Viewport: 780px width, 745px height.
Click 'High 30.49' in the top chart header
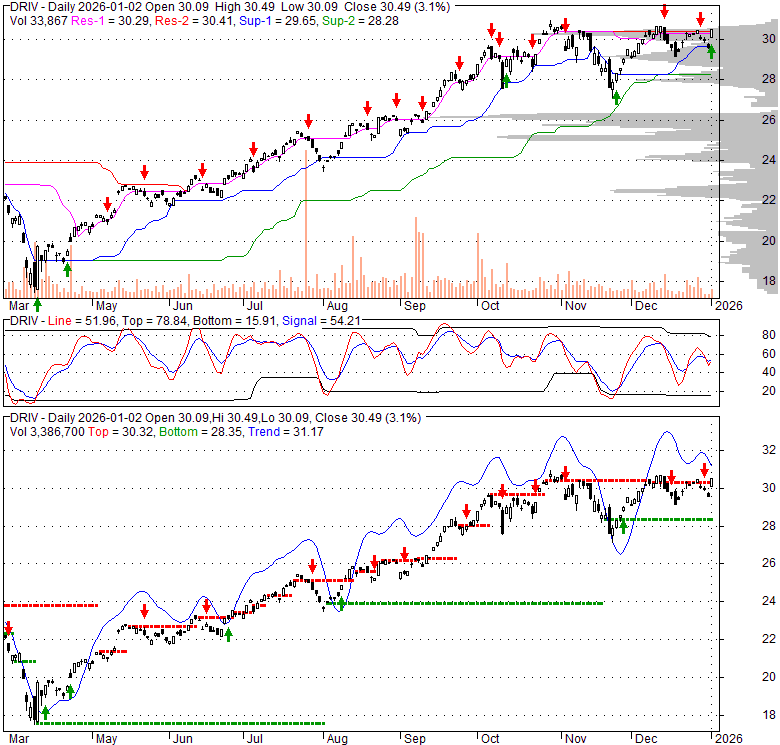click(x=245, y=7)
